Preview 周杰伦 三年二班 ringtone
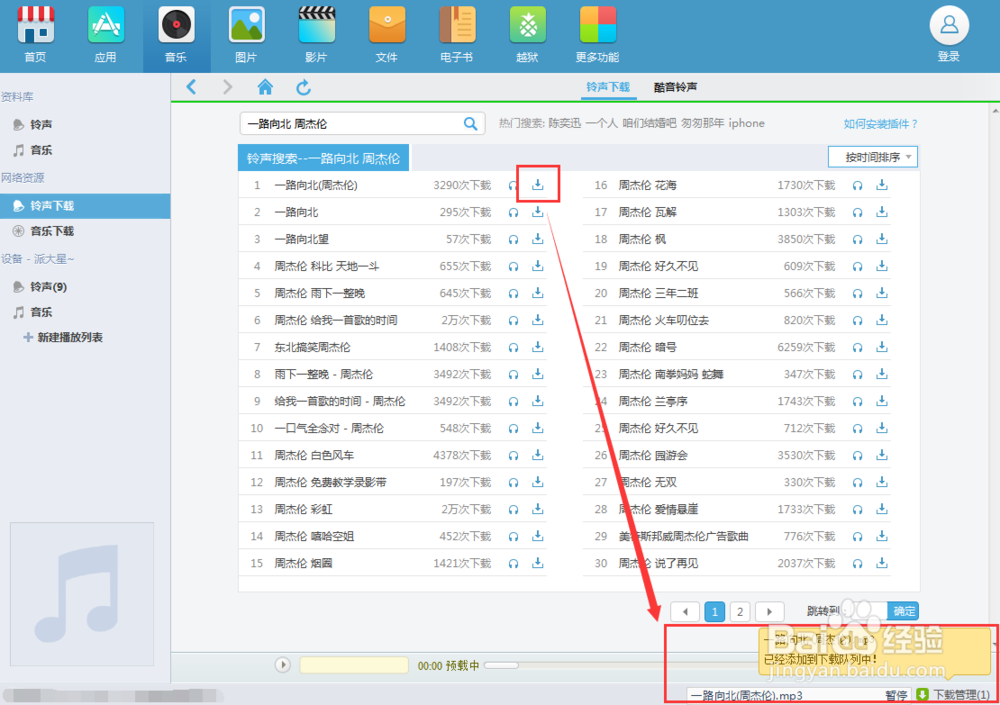The image size is (1000, 705). coord(858,293)
